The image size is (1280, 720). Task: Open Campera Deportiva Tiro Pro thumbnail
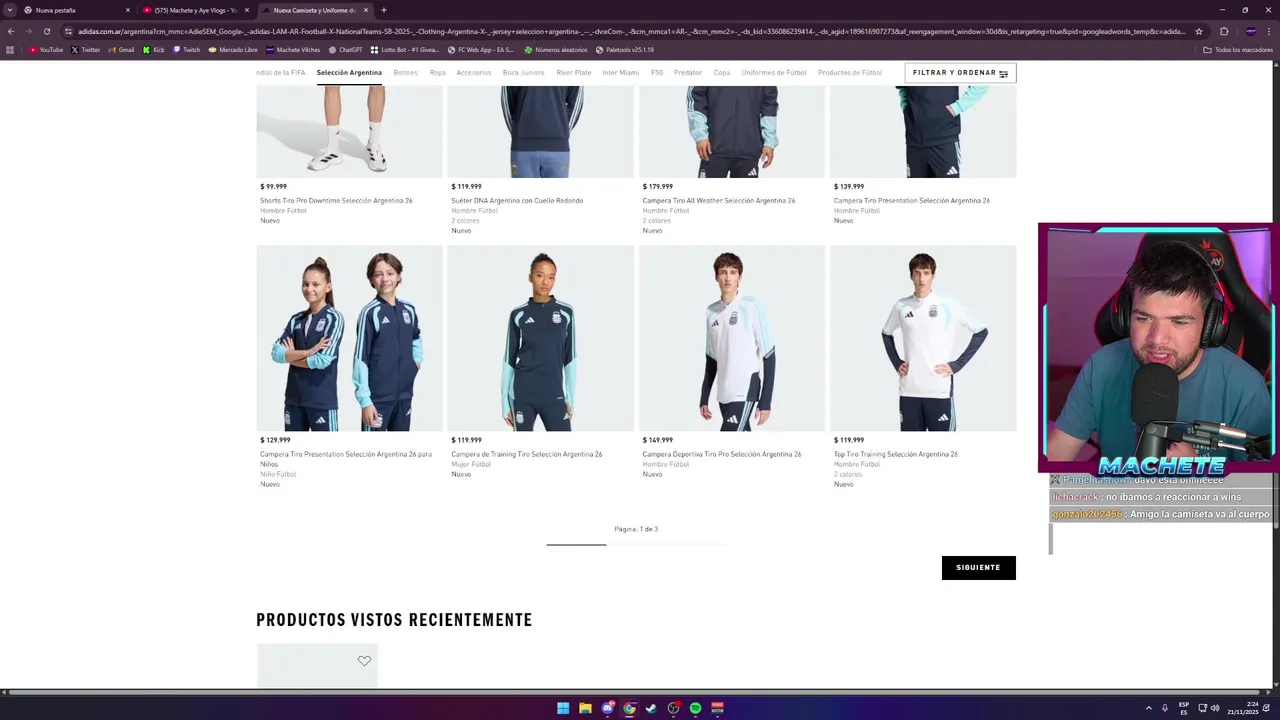[x=732, y=338]
